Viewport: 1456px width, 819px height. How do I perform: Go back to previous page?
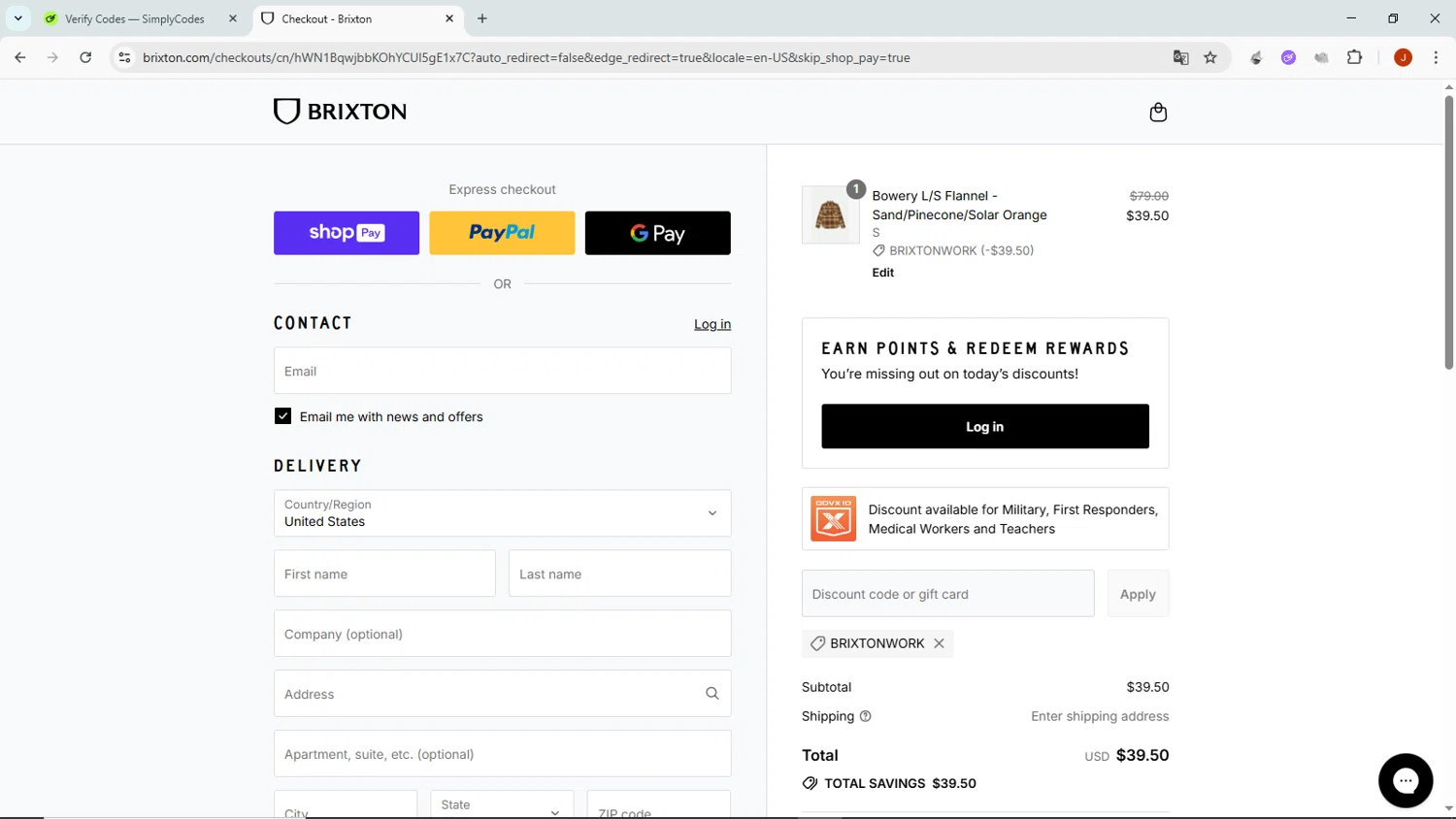(x=20, y=57)
